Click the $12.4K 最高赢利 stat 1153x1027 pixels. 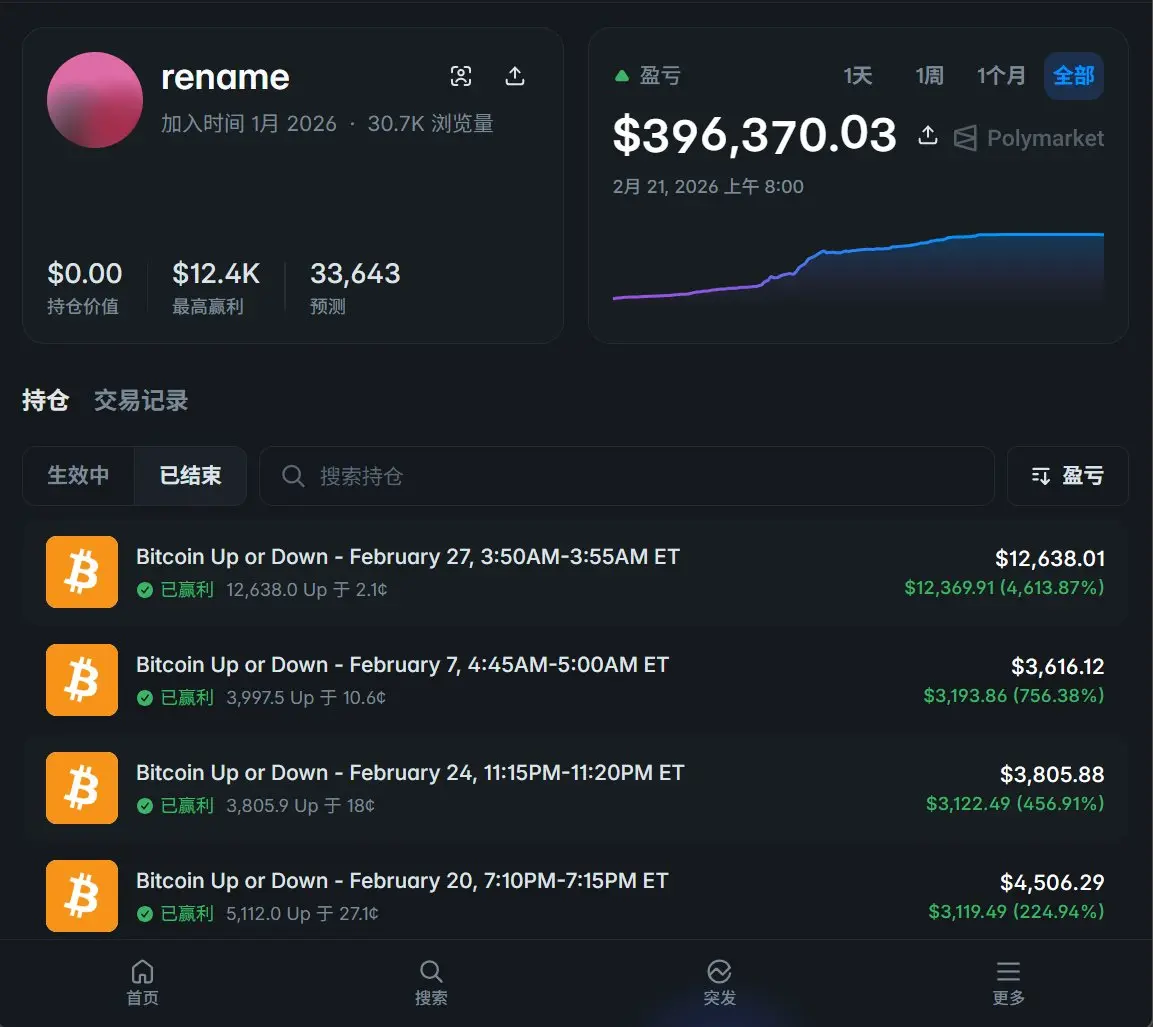click(215, 287)
